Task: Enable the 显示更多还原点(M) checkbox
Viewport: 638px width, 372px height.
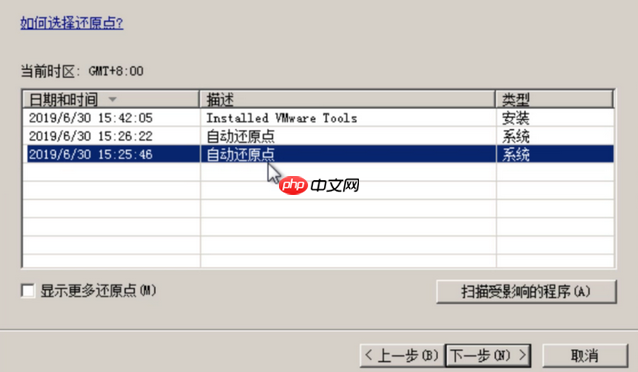Action: tap(28, 291)
